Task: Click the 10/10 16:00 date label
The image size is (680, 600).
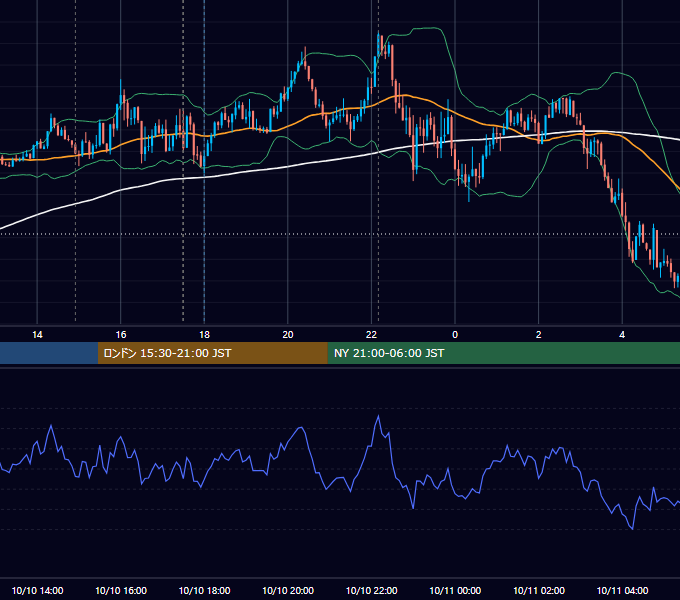Action: 121,590
